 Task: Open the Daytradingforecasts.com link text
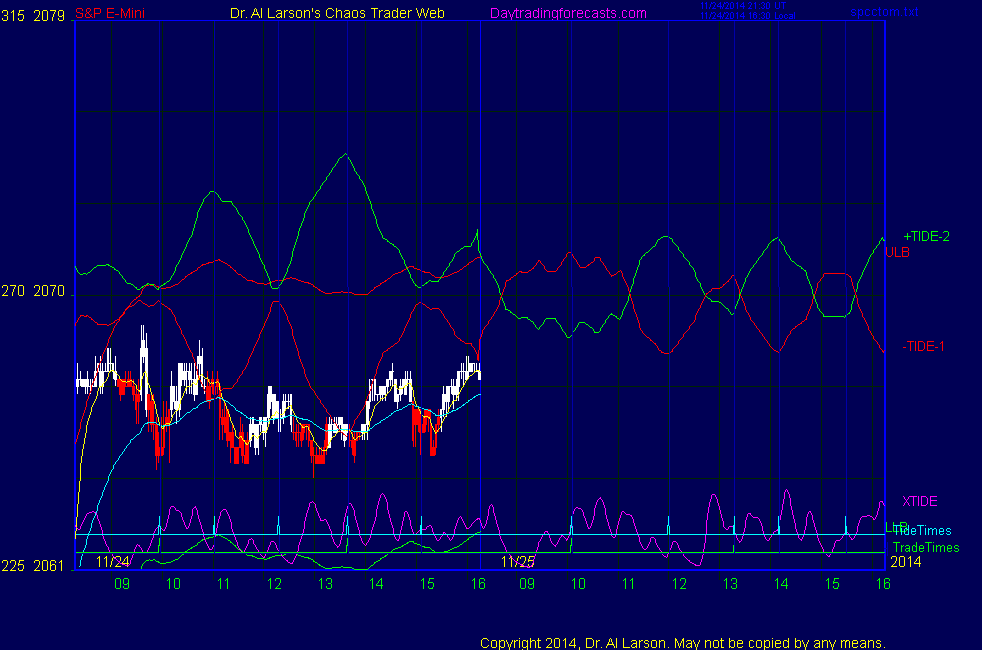pyautogui.click(x=568, y=13)
